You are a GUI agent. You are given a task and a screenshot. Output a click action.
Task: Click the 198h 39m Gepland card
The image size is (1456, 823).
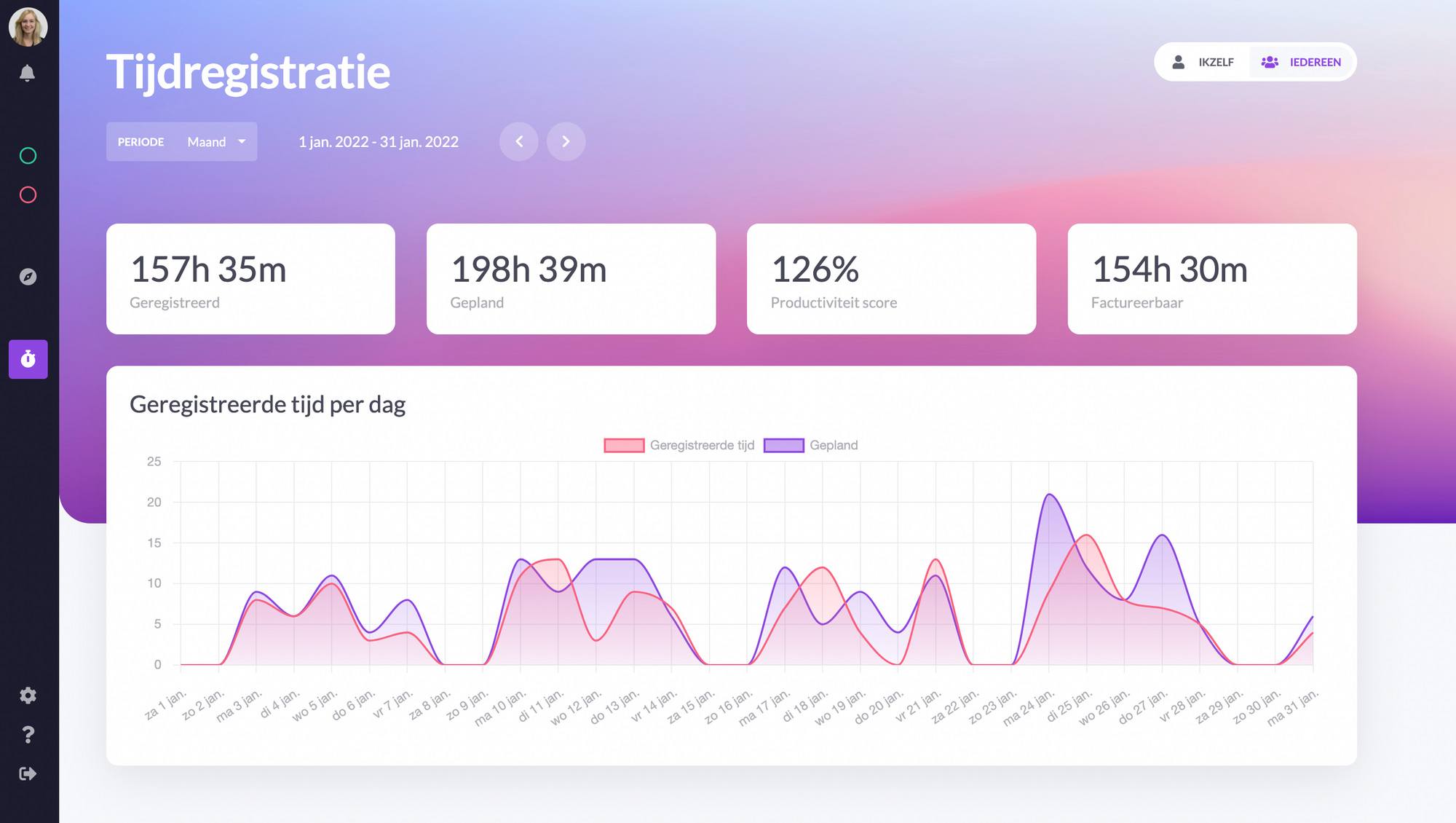pos(571,279)
